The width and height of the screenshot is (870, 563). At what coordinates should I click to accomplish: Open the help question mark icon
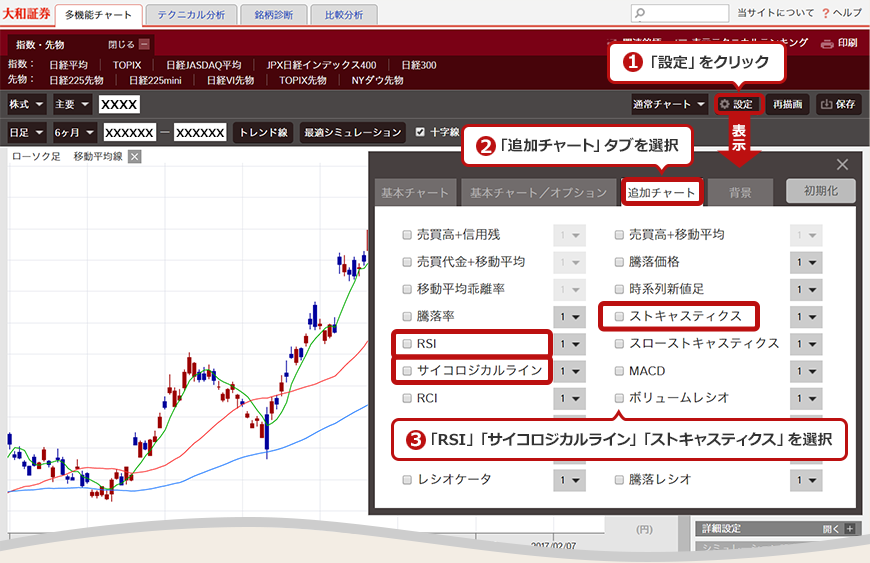826,13
